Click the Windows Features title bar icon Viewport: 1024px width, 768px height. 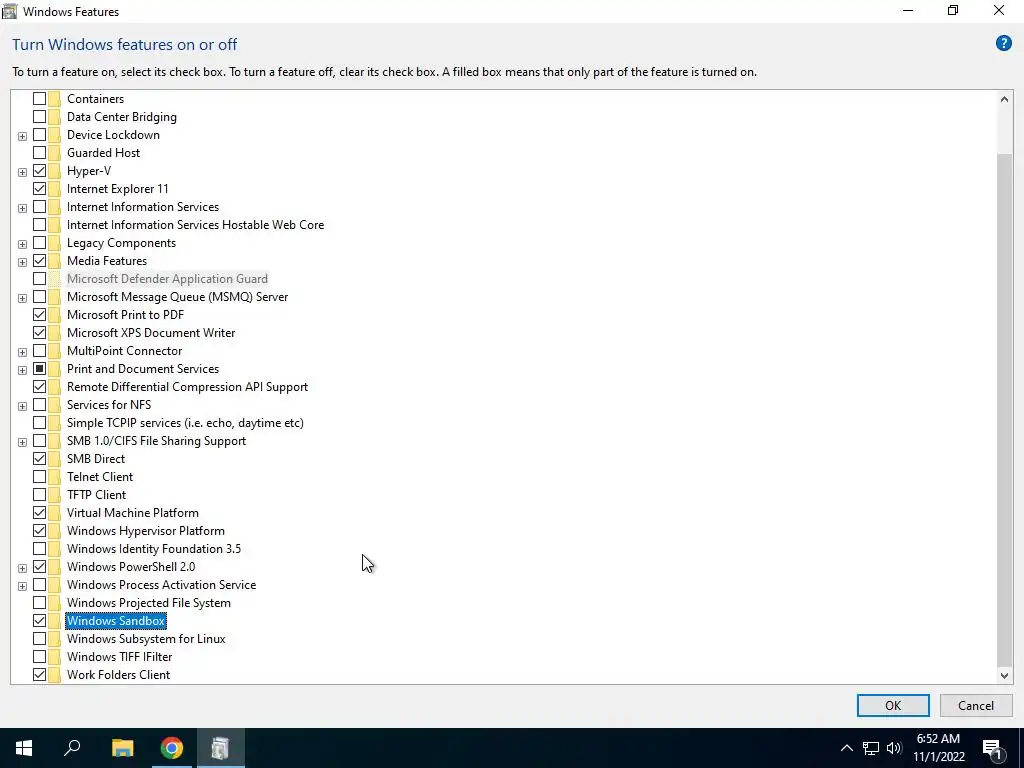(9, 11)
